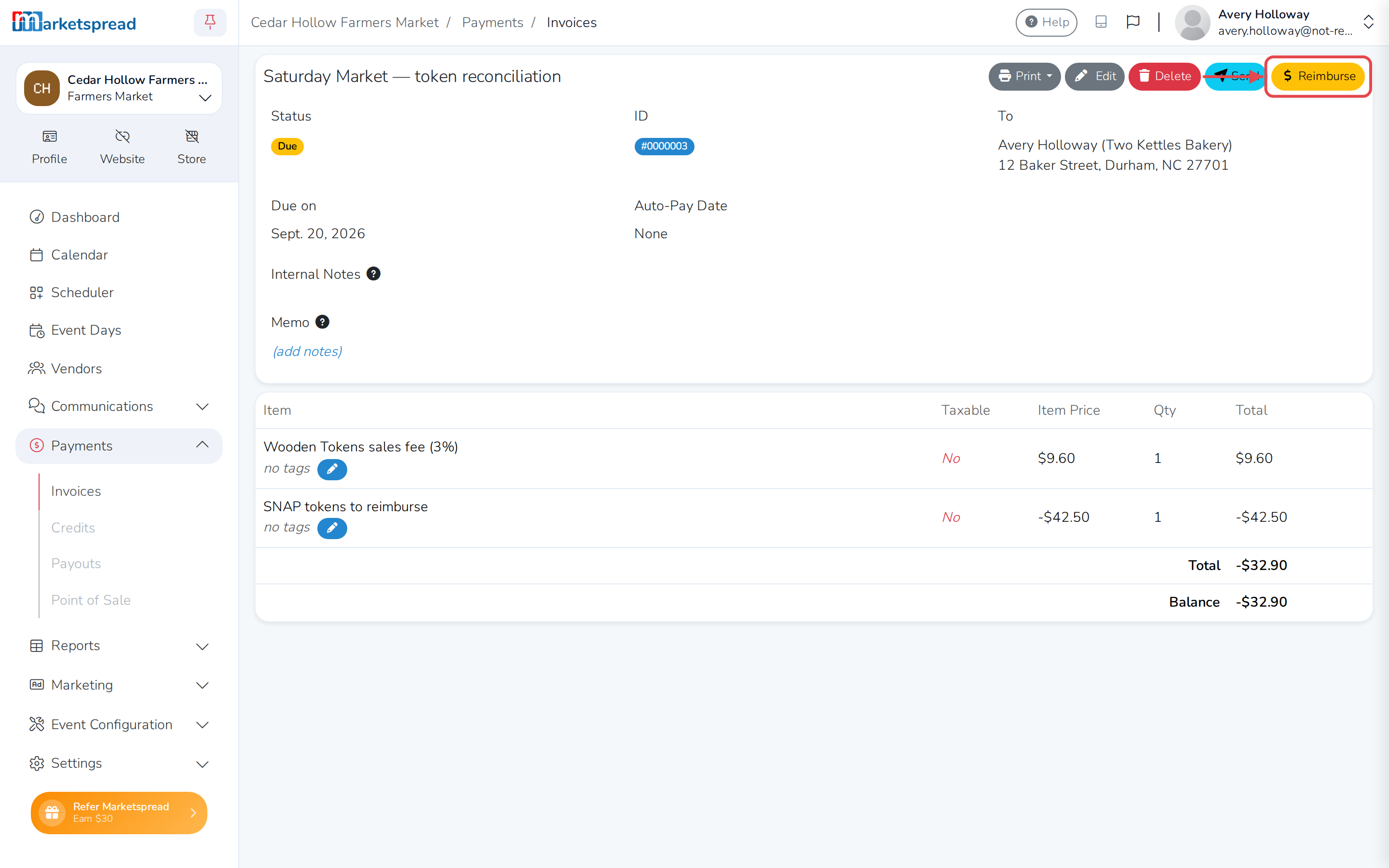Expand the Event Configuration menu
1389x868 pixels.
tap(119, 724)
